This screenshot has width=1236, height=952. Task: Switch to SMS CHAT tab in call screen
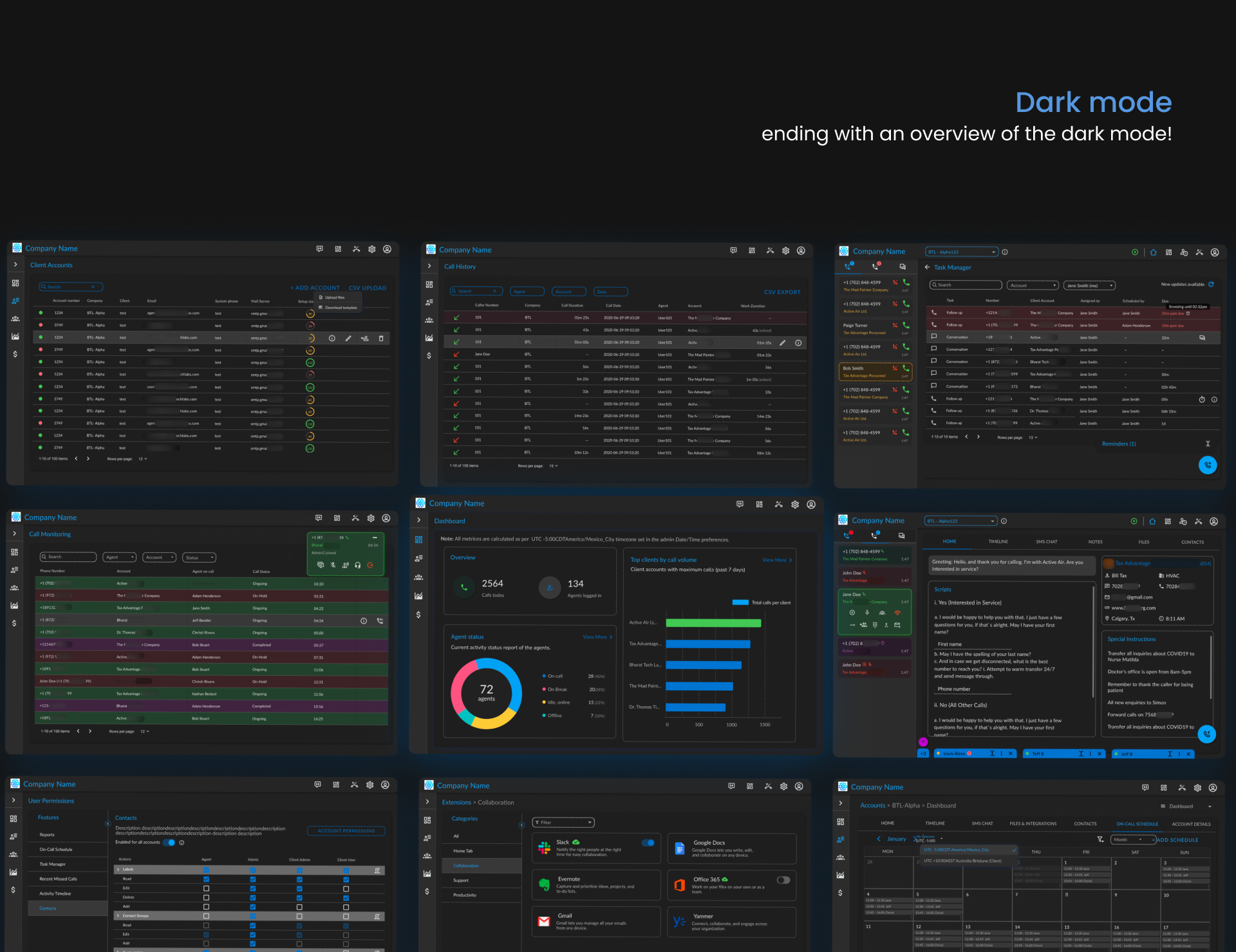tap(1046, 542)
